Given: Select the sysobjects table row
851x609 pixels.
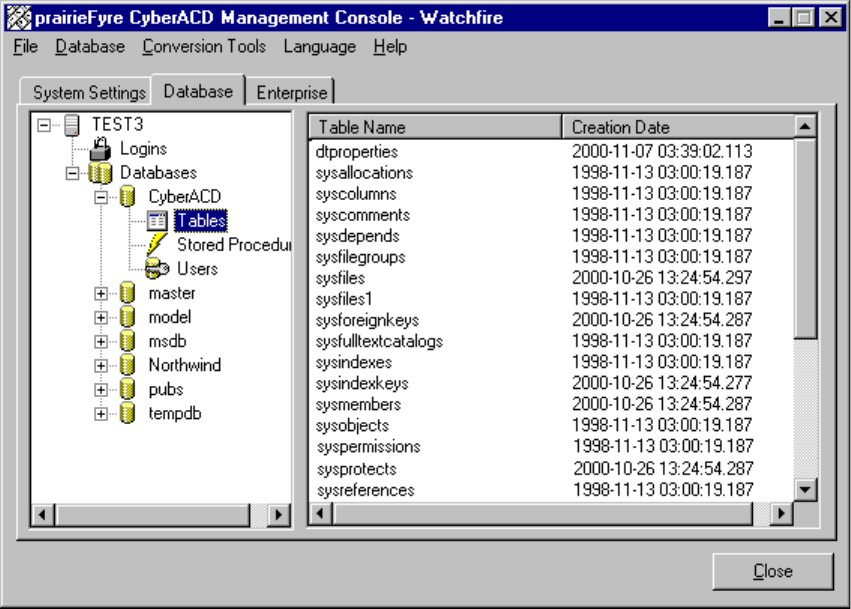Looking at the screenshot, I should pos(551,426).
